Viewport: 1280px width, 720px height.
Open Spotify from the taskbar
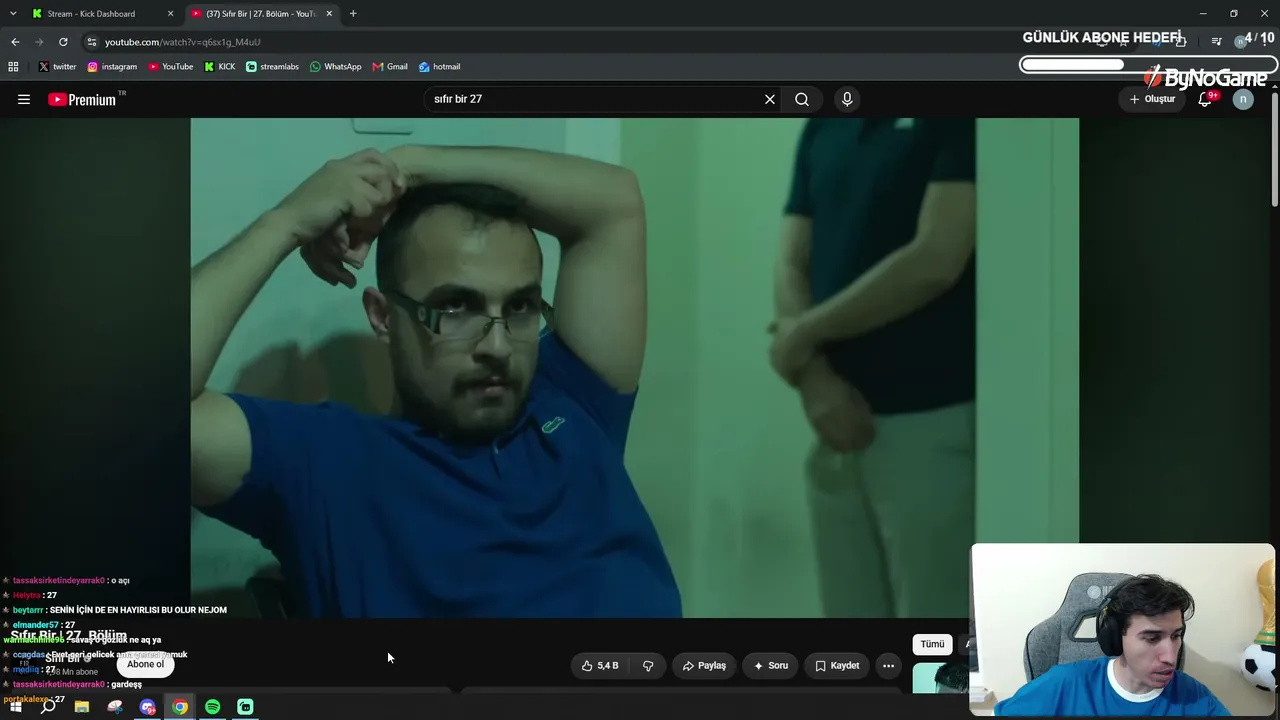pyautogui.click(x=213, y=707)
